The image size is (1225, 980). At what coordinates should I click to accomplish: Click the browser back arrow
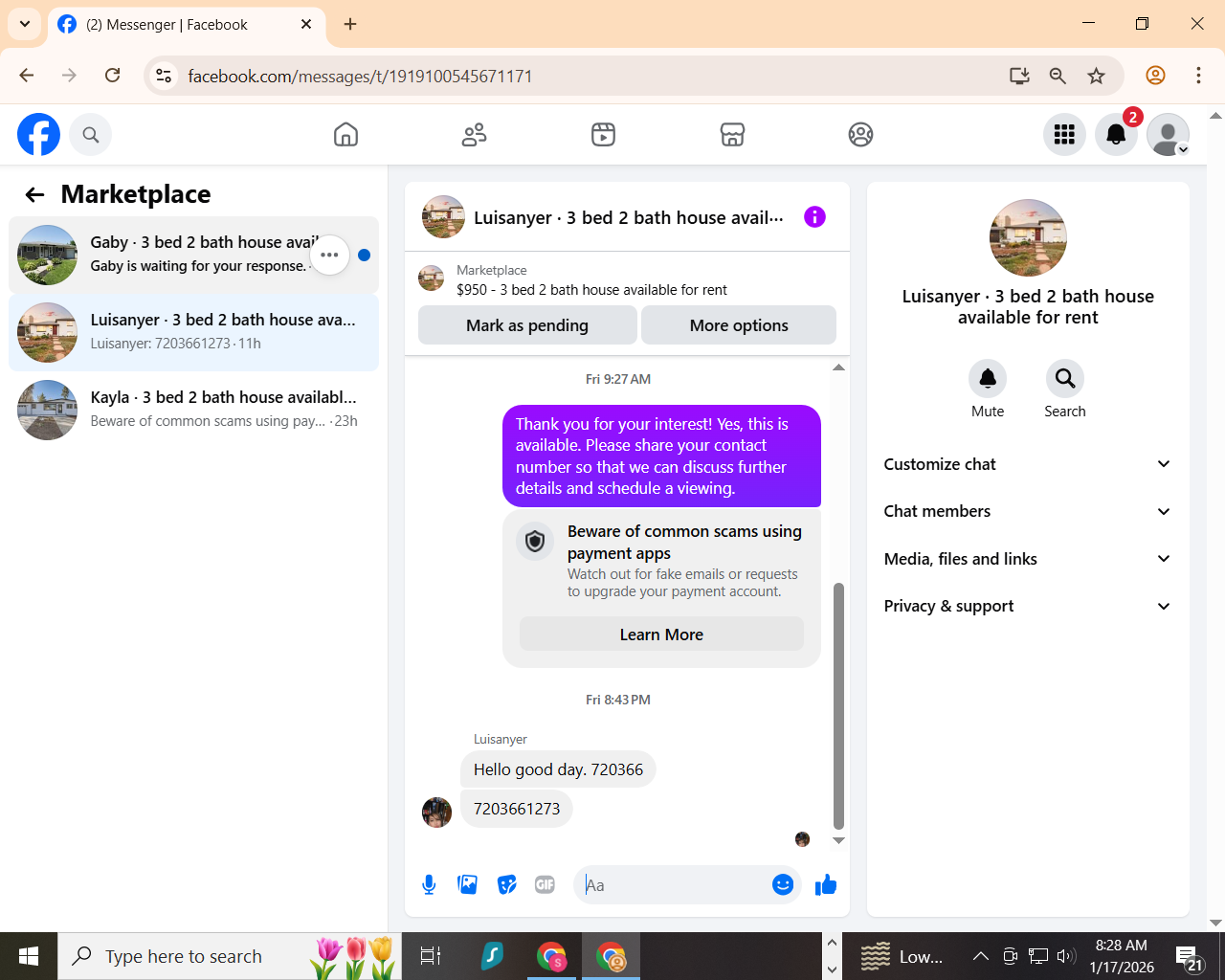(x=27, y=76)
